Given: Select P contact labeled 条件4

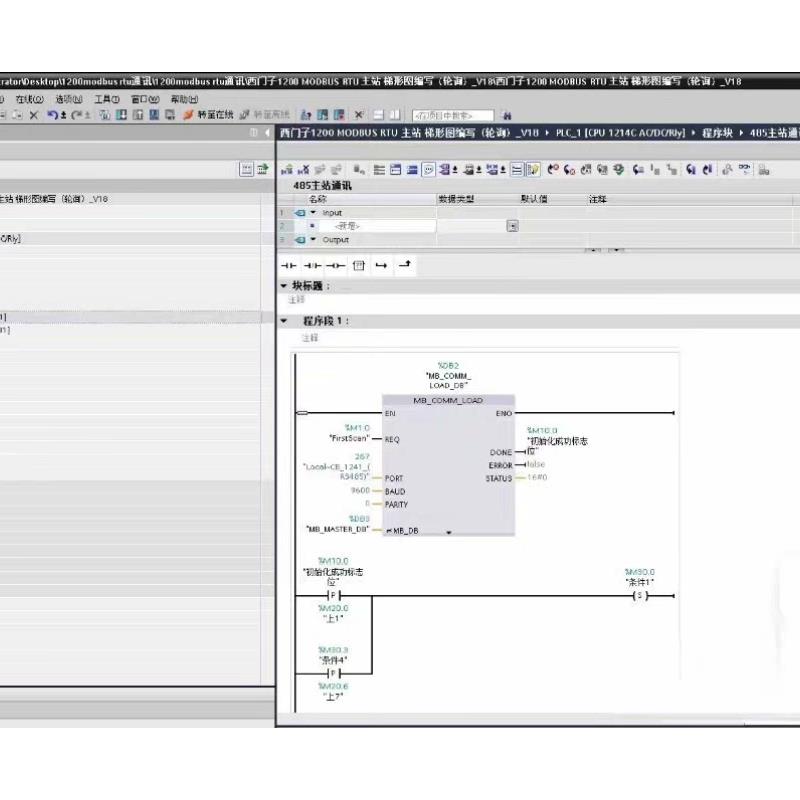Looking at the screenshot, I should [x=333, y=674].
